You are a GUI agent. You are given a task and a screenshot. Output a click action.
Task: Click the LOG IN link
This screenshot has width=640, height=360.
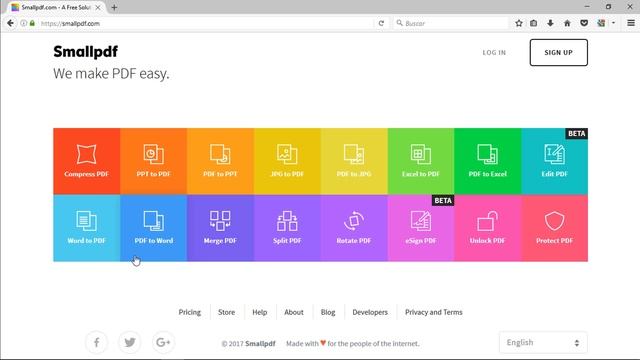pos(494,53)
